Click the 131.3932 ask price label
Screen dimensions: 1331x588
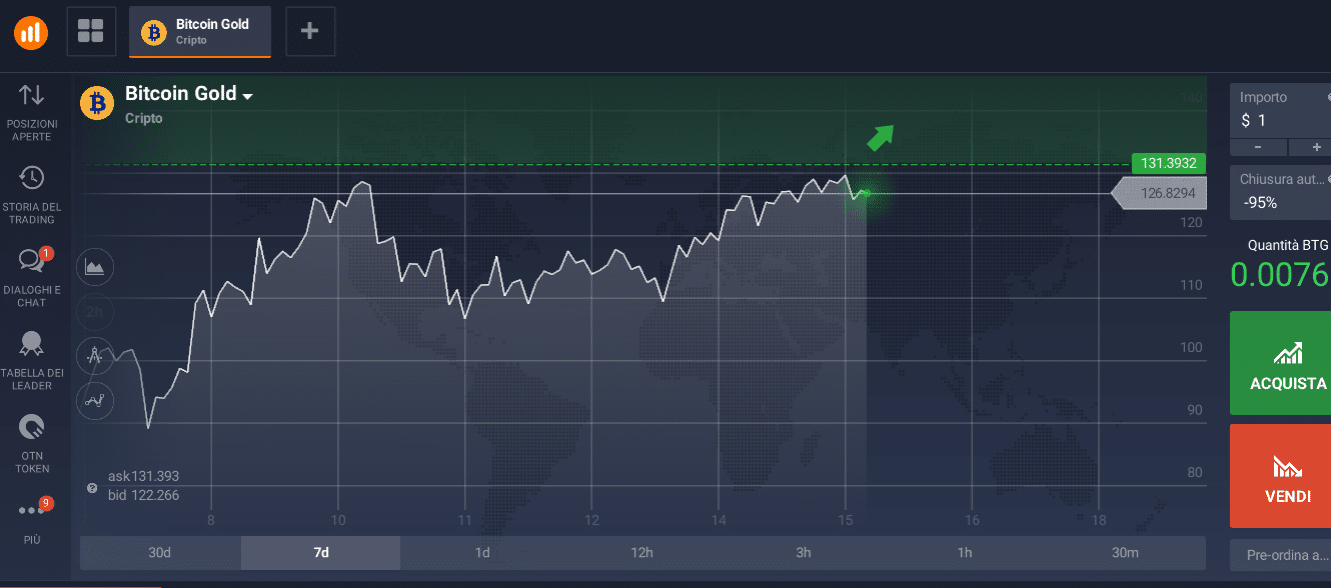click(1169, 164)
